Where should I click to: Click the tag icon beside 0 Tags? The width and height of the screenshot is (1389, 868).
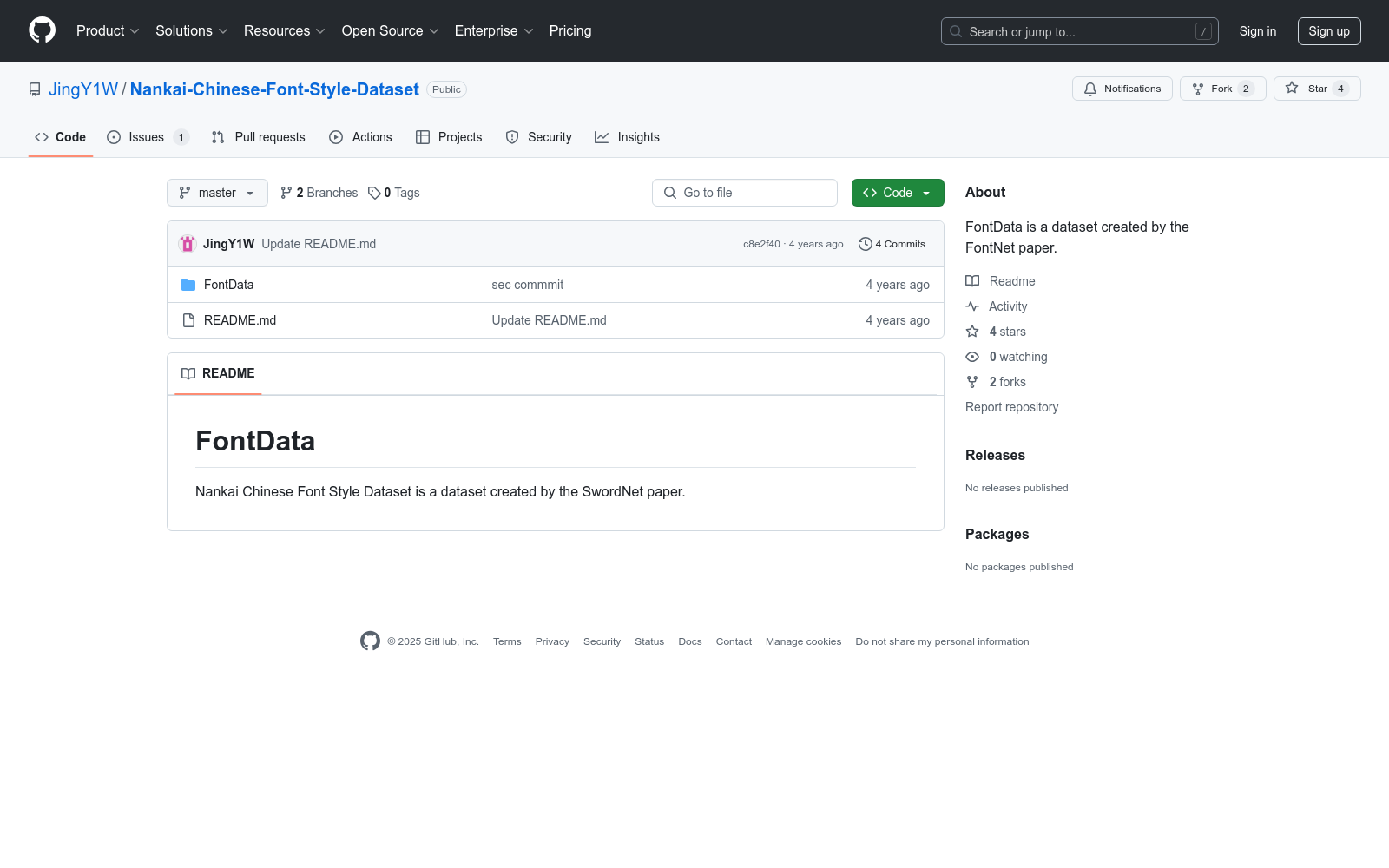[x=374, y=193]
